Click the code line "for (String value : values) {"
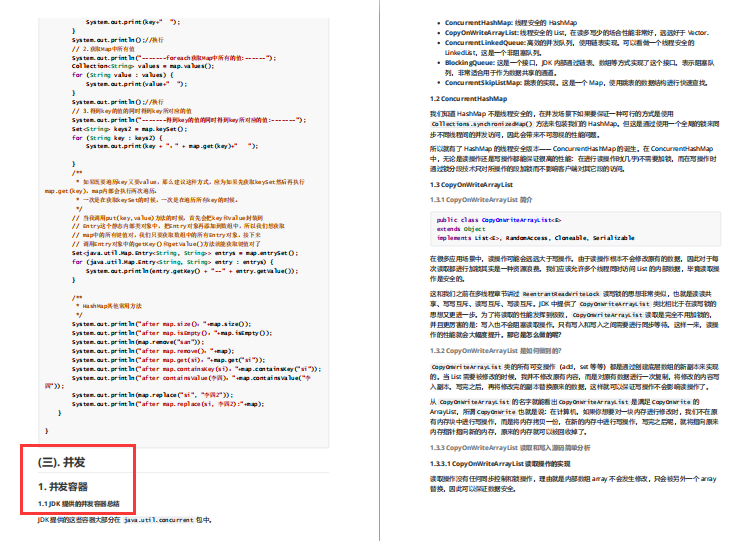The height and width of the screenshot is (541, 744). click(x=122, y=75)
